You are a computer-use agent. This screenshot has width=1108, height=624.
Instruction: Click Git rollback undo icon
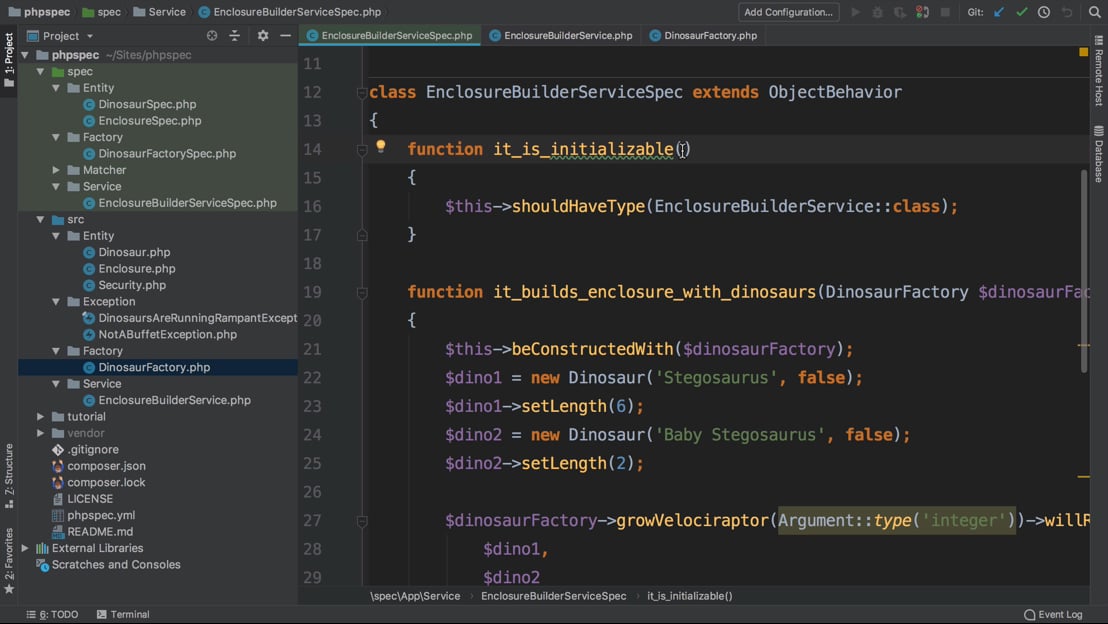(x=1067, y=12)
